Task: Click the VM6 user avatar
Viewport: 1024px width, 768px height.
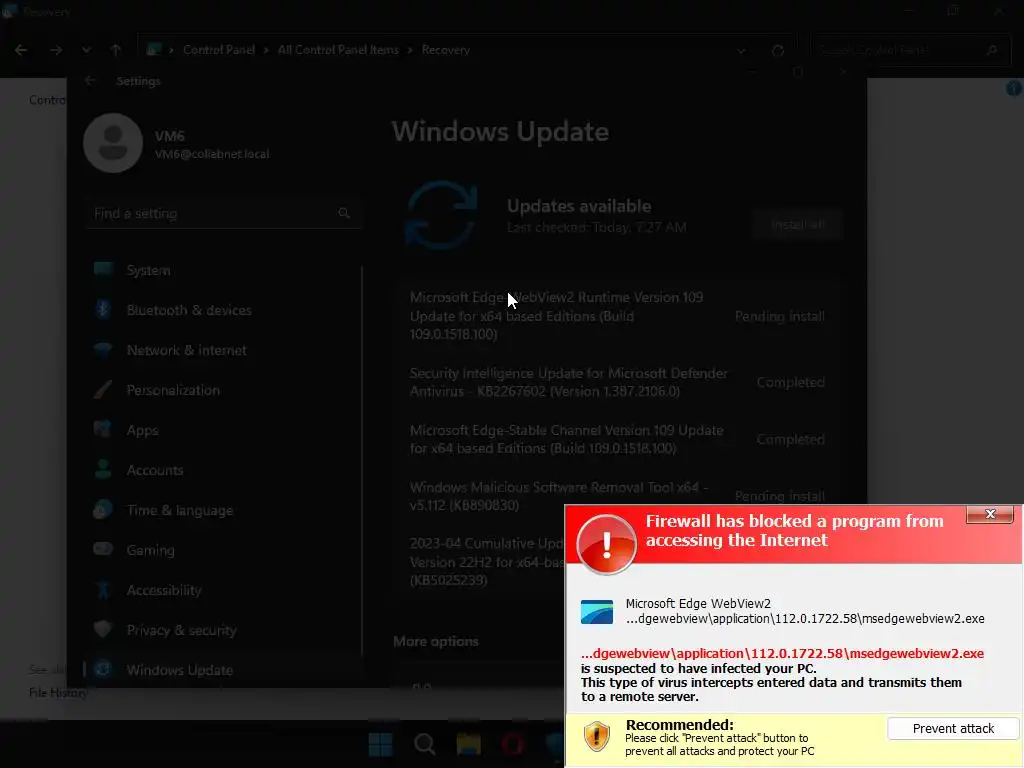Action: pyautogui.click(x=113, y=143)
